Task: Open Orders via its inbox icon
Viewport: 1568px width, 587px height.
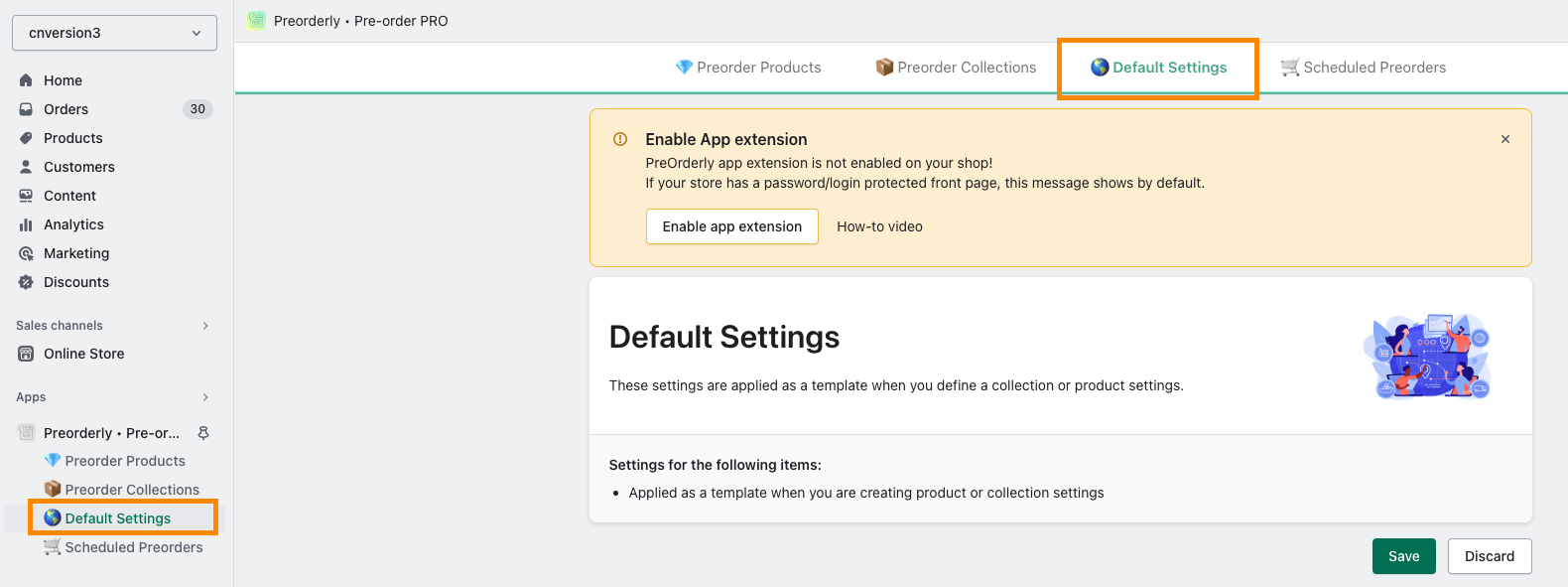Action: tap(26, 109)
